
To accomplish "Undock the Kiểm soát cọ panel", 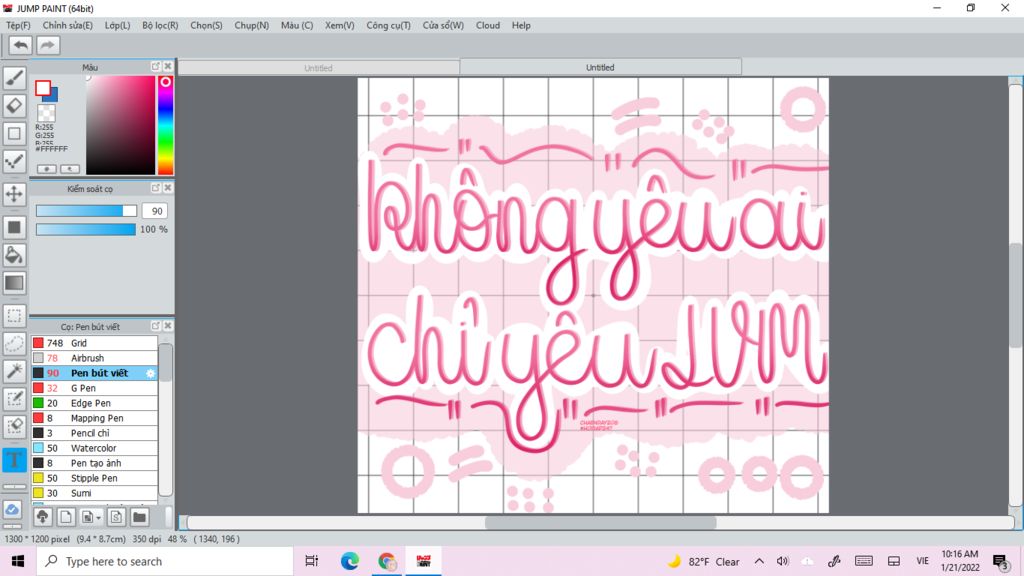I will tap(155, 188).
